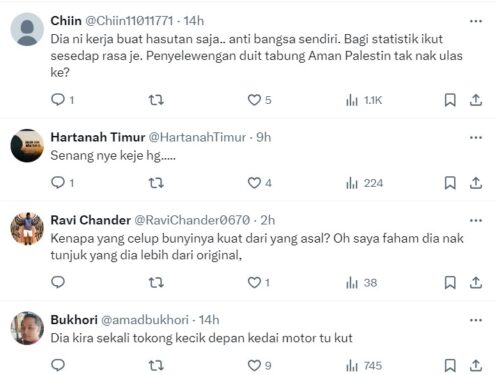Open more options on Bukhori's tweet

click(476, 320)
